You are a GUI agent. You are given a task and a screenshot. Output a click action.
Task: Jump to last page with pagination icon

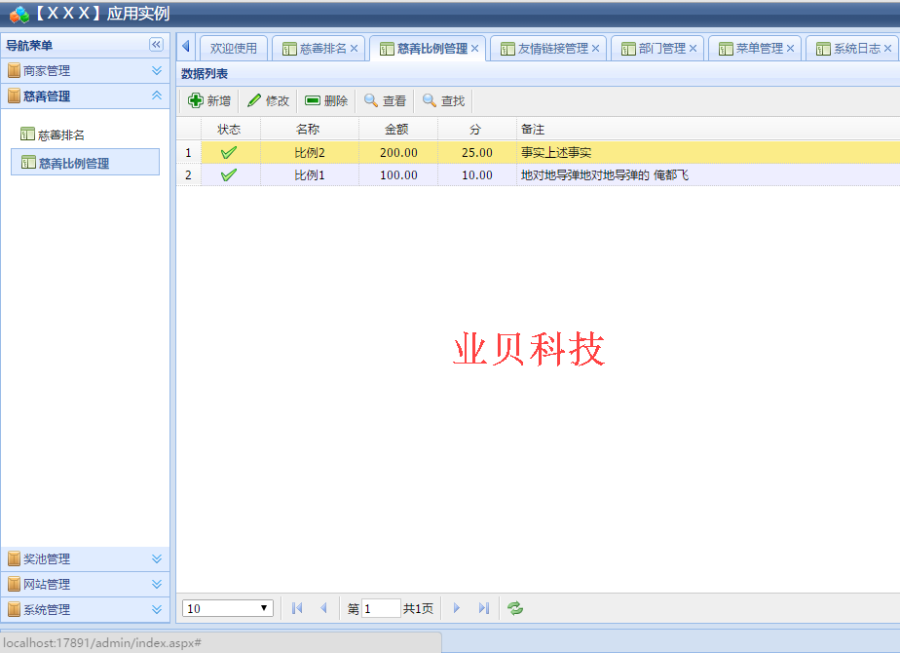click(484, 608)
